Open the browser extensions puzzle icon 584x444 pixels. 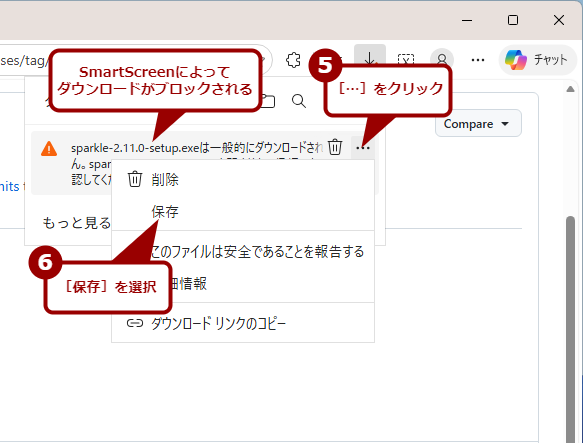293,60
